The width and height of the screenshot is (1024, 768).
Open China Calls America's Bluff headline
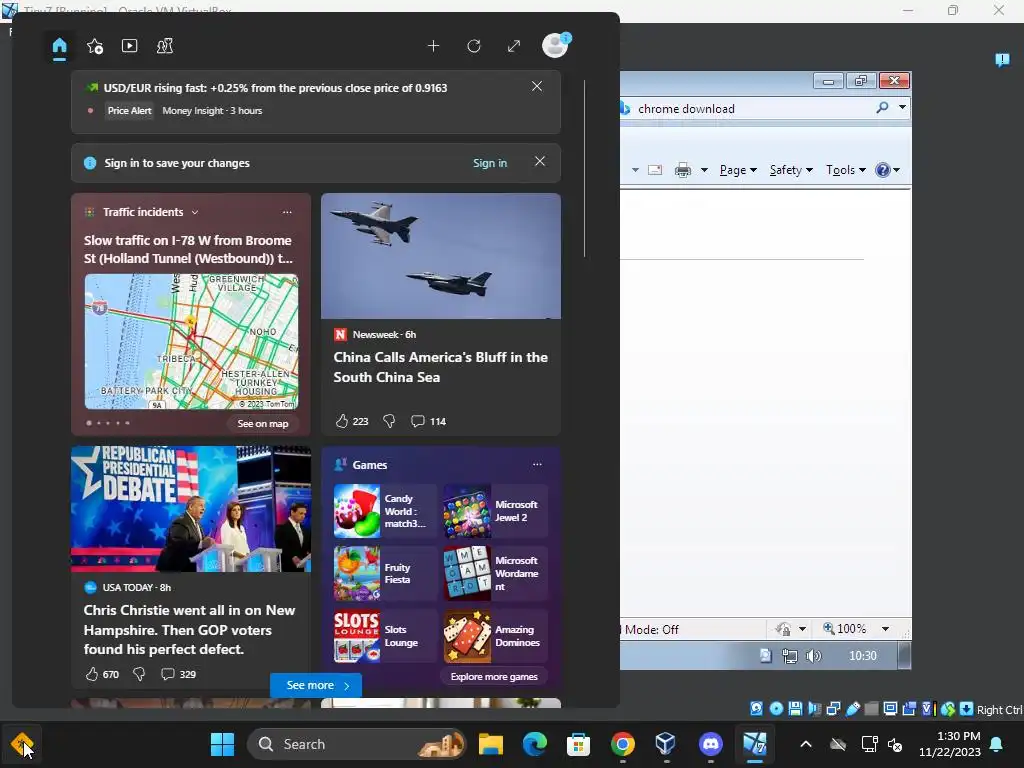pos(440,367)
